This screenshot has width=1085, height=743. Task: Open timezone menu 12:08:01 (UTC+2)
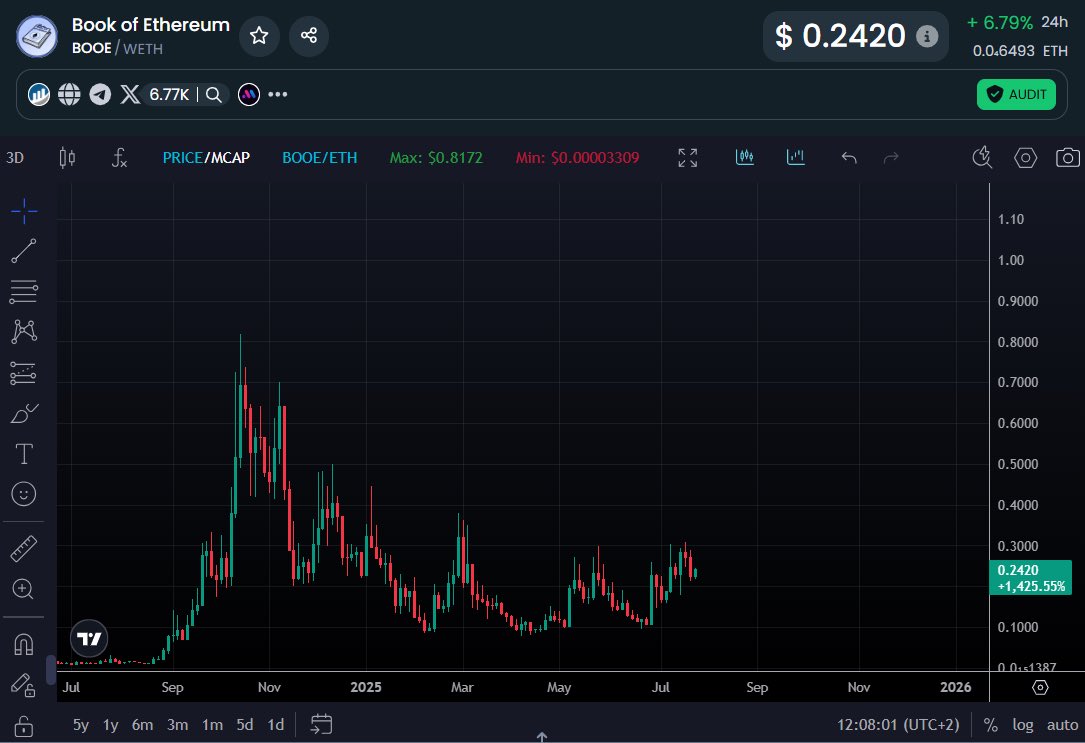(898, 724)
